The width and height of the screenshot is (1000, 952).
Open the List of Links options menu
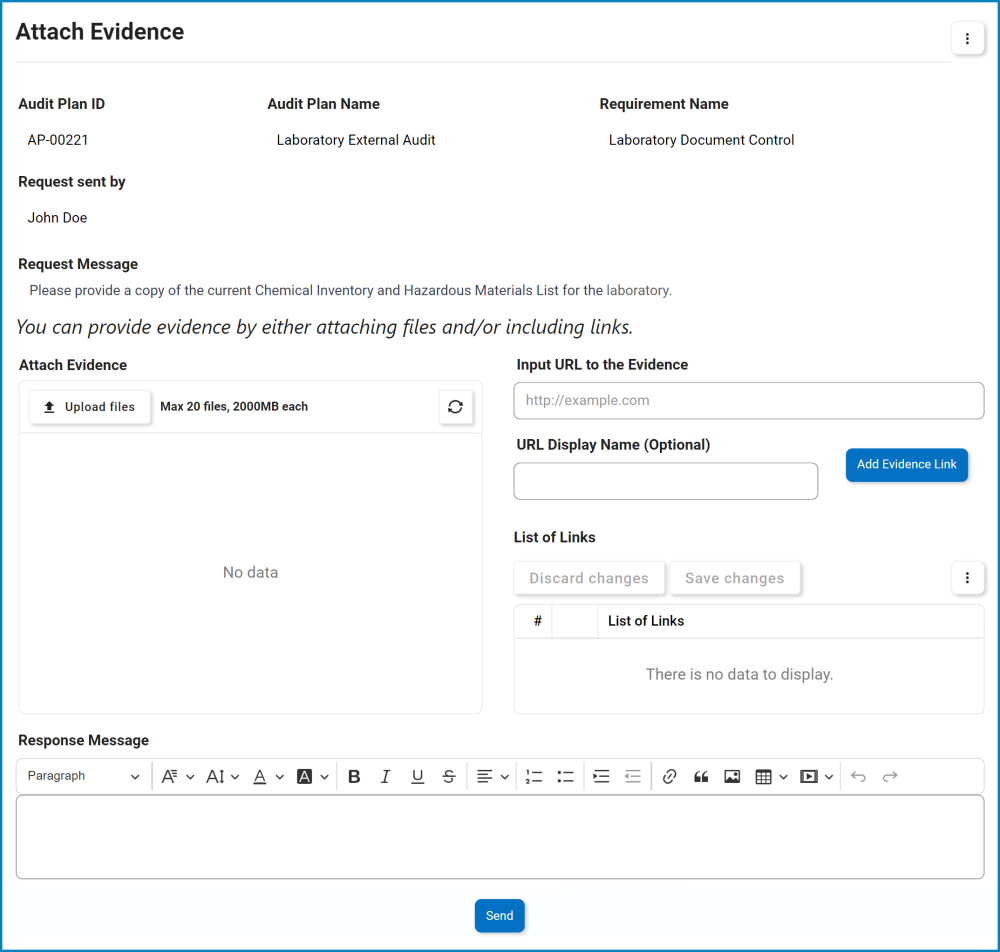[967, 578]
